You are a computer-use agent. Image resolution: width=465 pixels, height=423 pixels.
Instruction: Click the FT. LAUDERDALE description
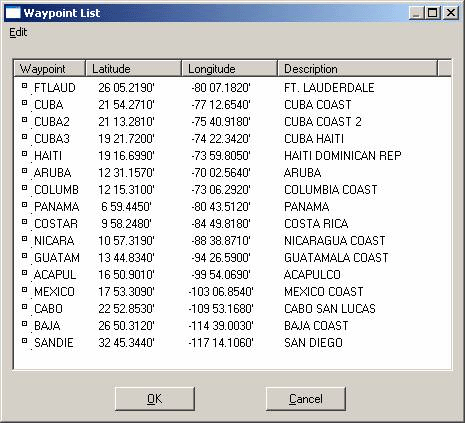[x=329, y=88]
